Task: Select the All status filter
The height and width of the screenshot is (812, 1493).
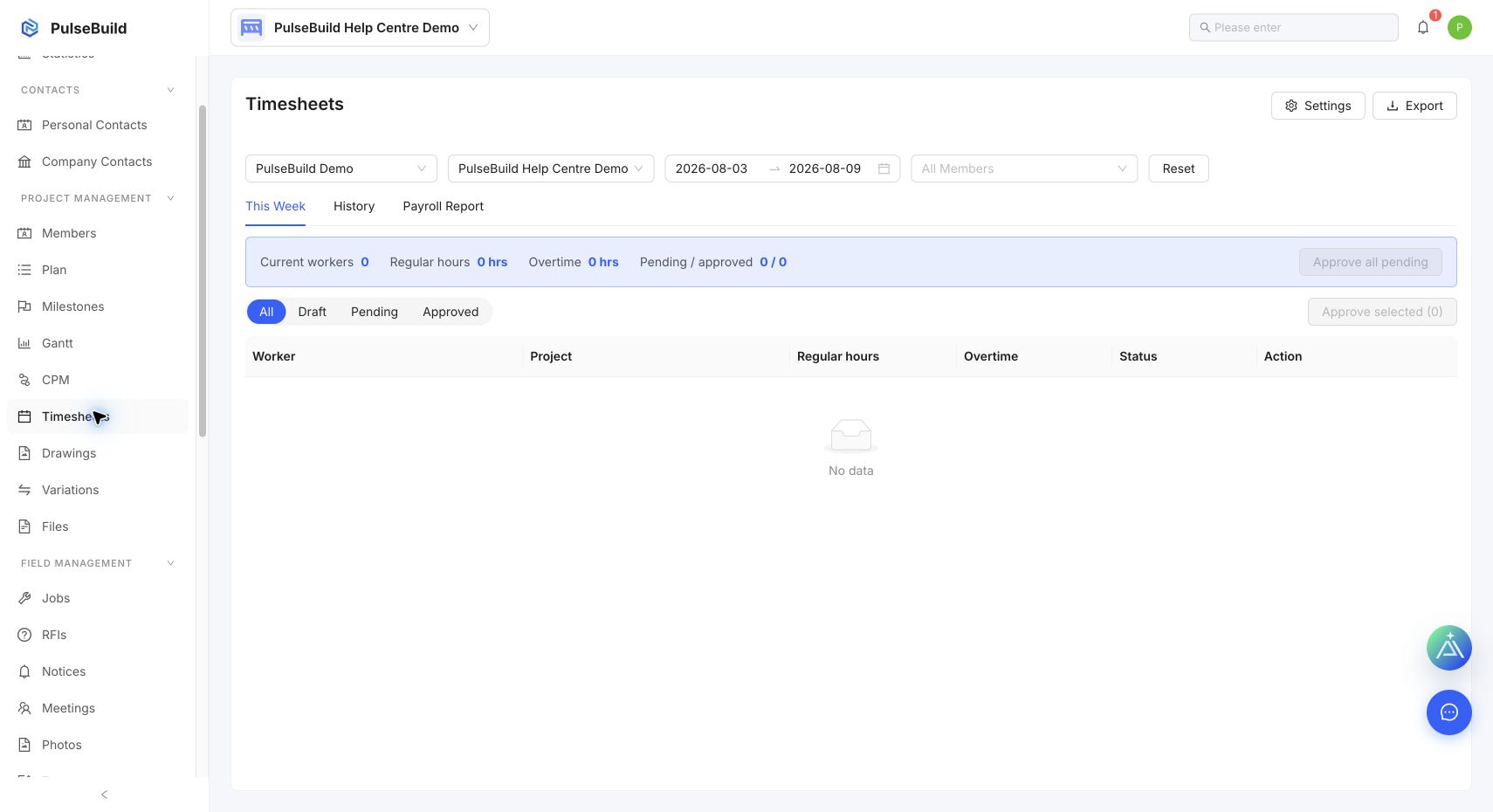Action: [x=266, y=312]
